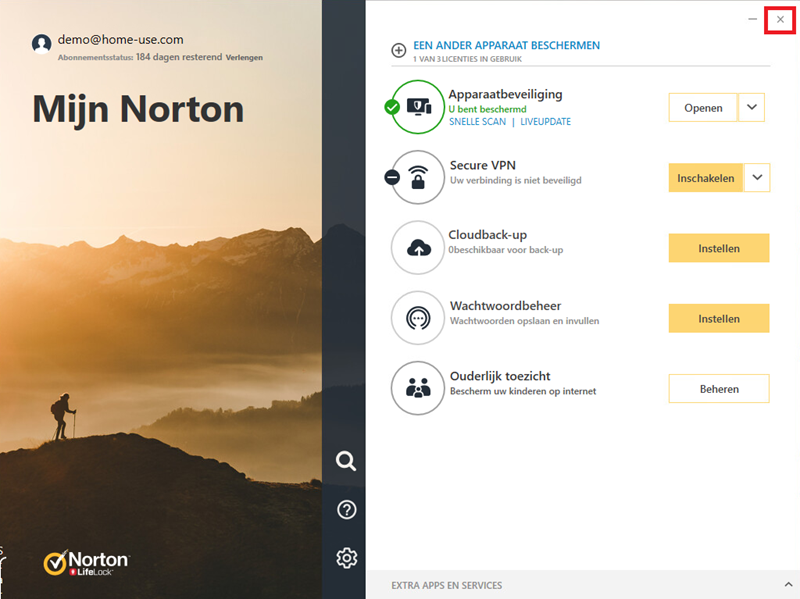Click the user account avatar icon
Image resolution: width=800 pixels, height=599 pixels.
41,44
